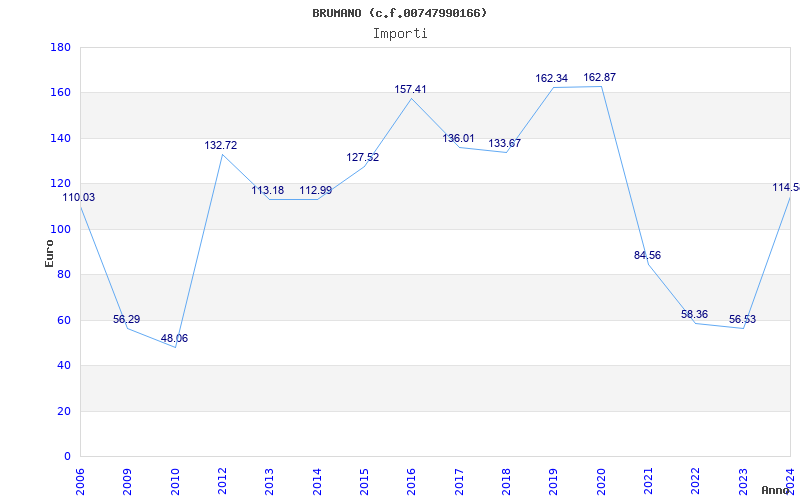The image size is (800, 500).
Task: Click the y-axis tick 40
Action: [63, 365]
